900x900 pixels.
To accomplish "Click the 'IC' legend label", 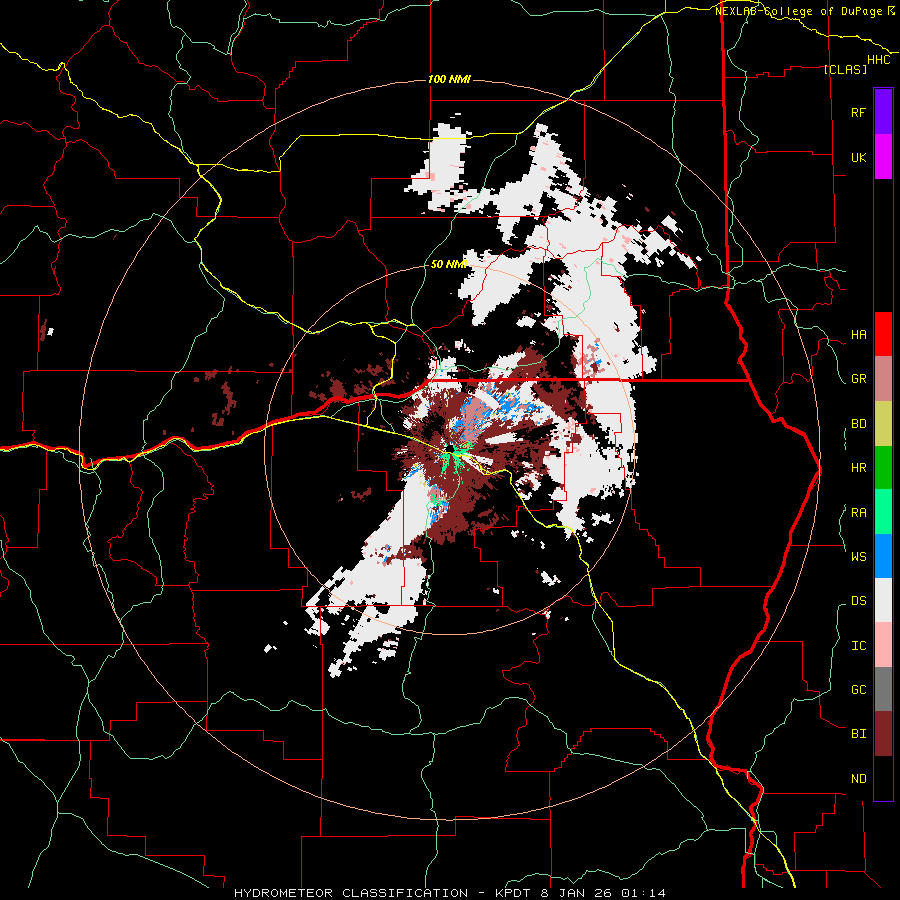I will coord(858,646).
